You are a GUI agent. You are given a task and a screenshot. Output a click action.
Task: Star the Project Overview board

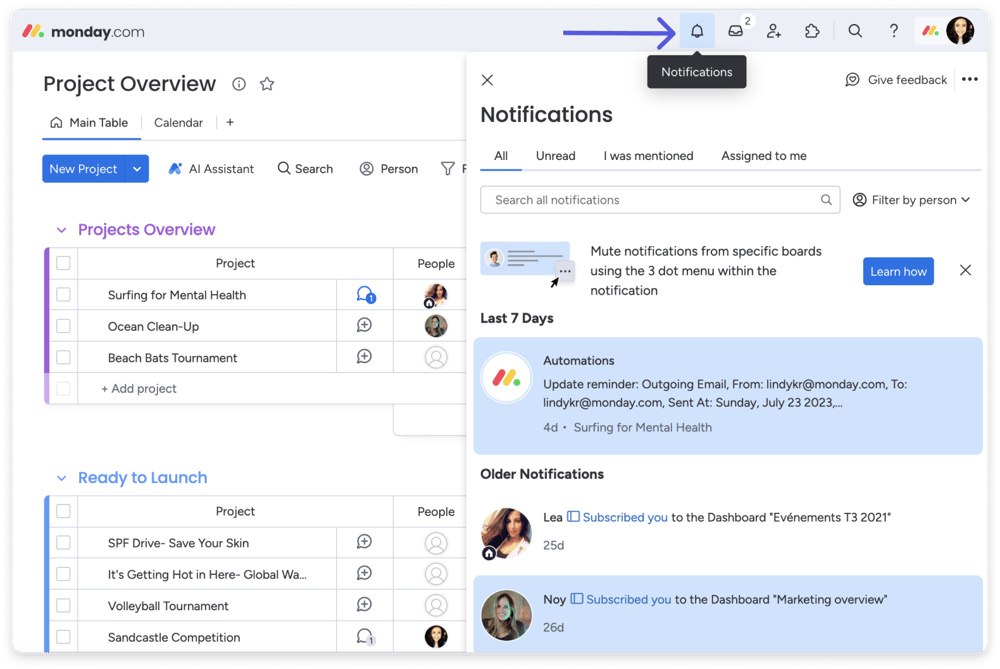point(267,84)
